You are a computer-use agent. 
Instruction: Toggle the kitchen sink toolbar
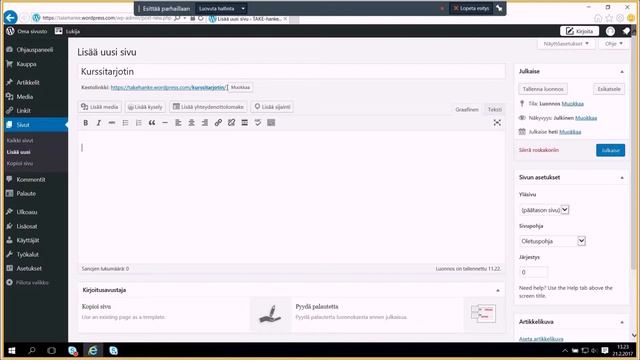pyautogui.click(x=271, y=122)
